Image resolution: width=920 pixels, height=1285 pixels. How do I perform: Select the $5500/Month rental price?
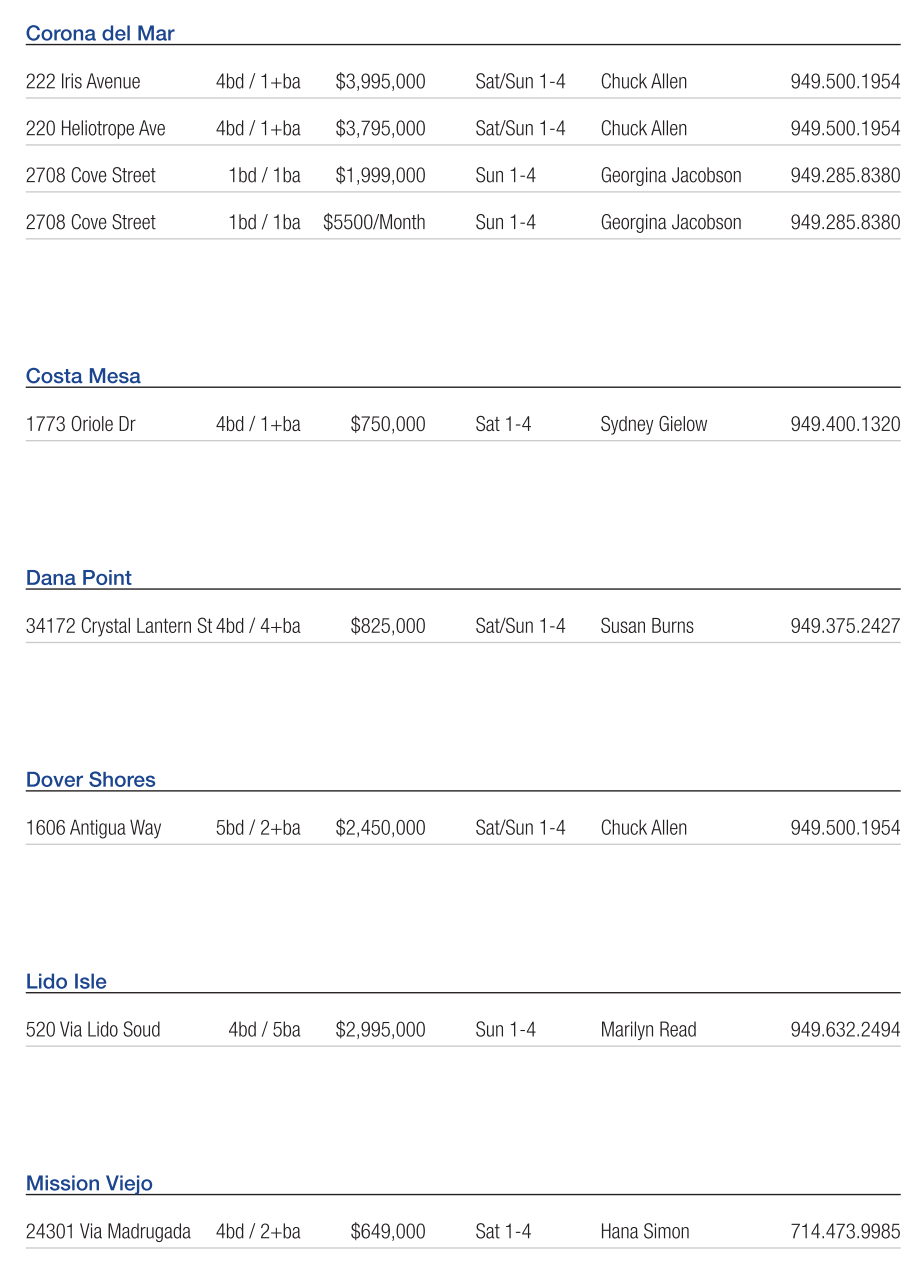coord(374,223)
